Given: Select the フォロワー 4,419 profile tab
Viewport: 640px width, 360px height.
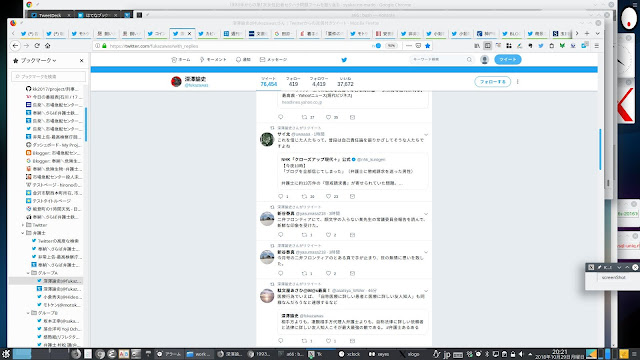Looking at the screenshot, I should [319, 82].
